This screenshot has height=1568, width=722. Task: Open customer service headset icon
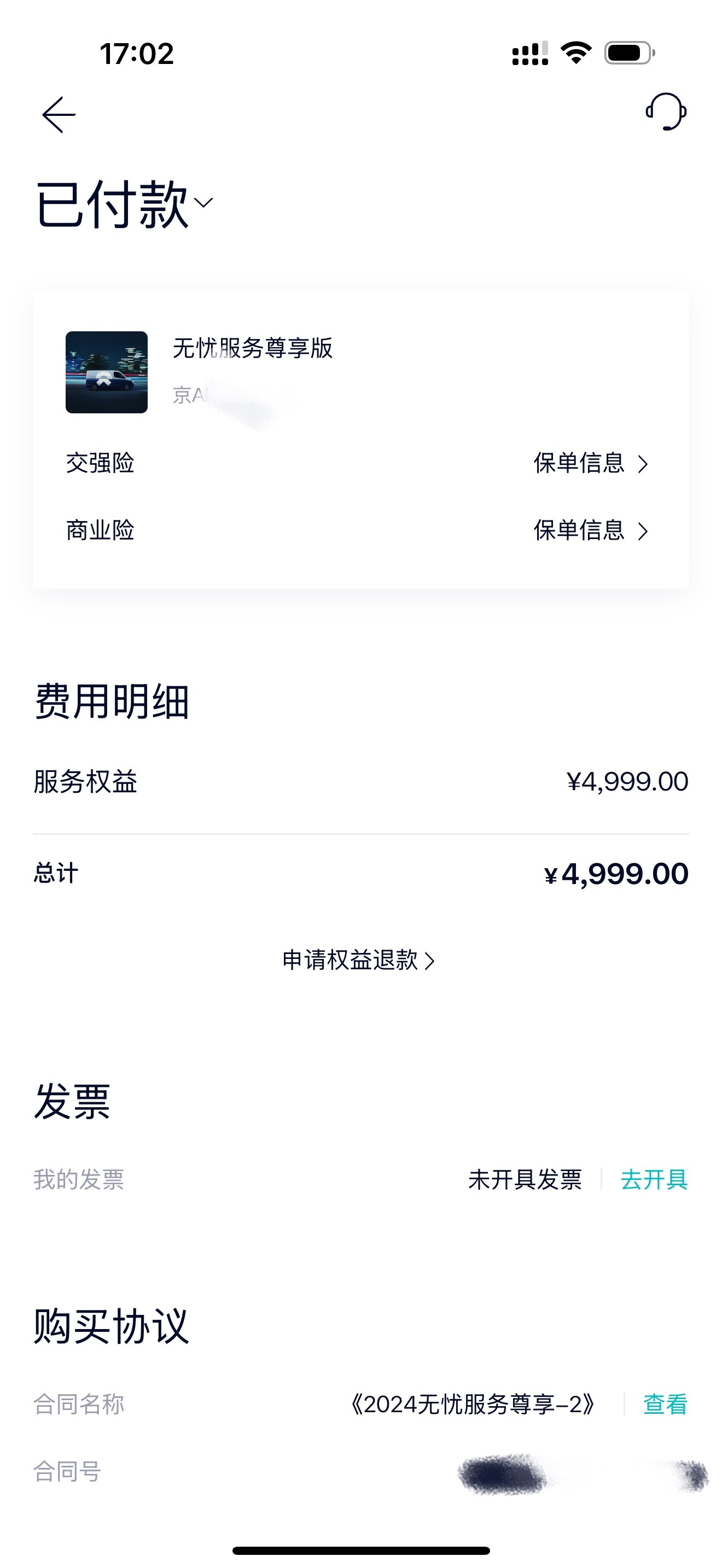[666, 112]
